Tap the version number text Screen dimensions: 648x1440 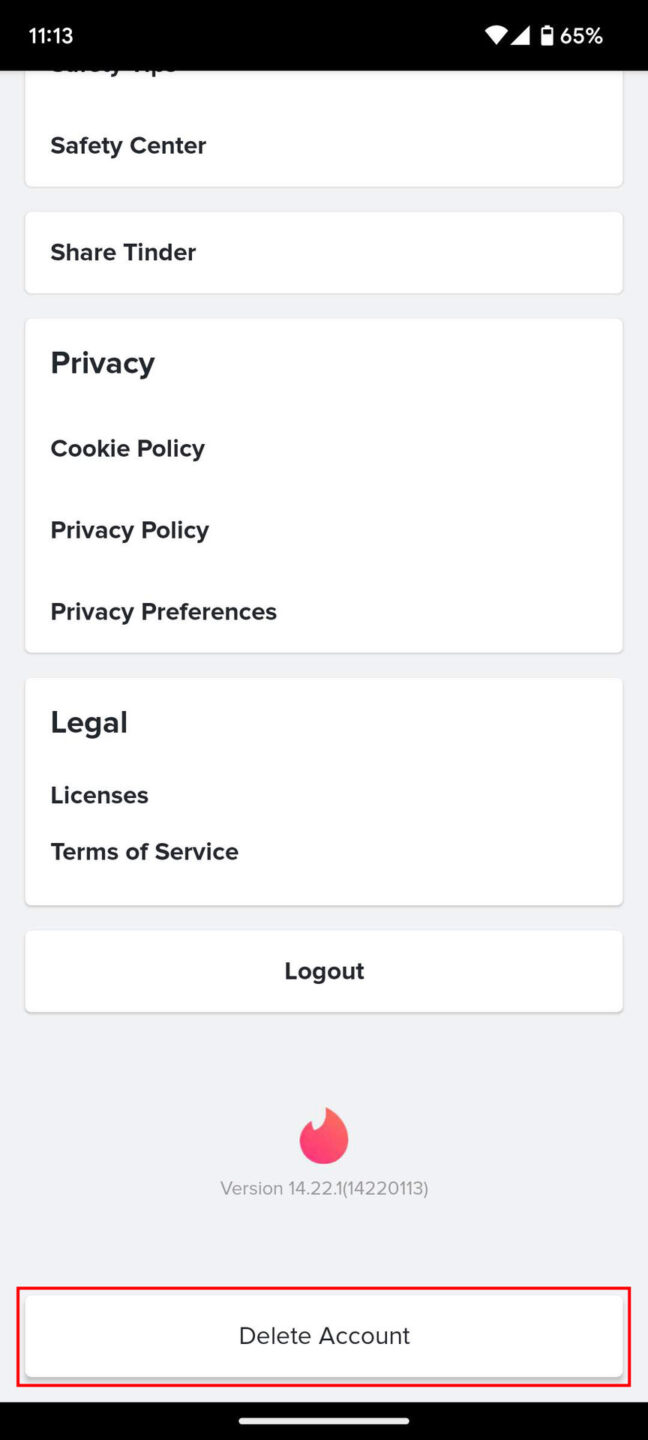point(324,1188)
